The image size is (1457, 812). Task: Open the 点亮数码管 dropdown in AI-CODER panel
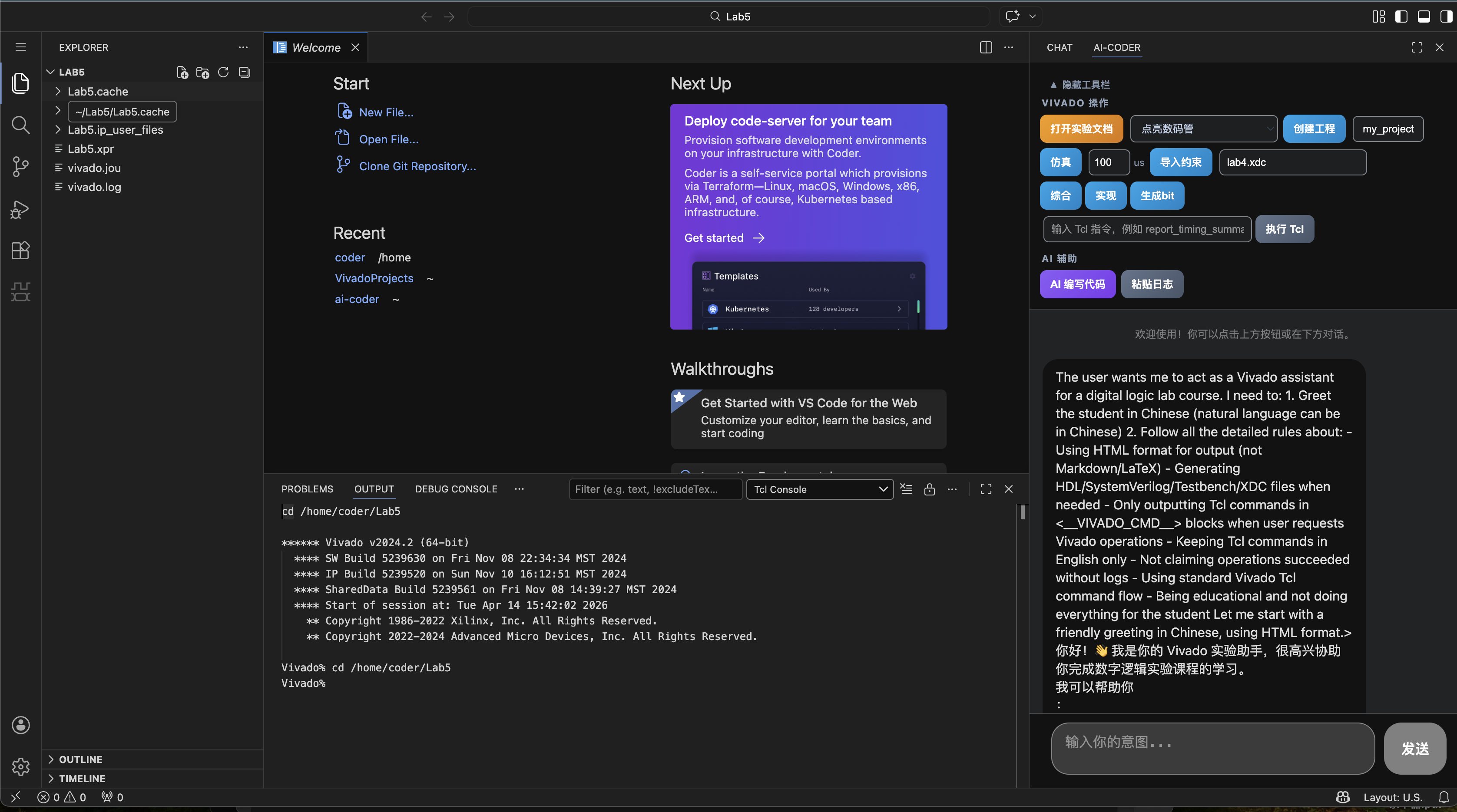tap(1204, 129)
